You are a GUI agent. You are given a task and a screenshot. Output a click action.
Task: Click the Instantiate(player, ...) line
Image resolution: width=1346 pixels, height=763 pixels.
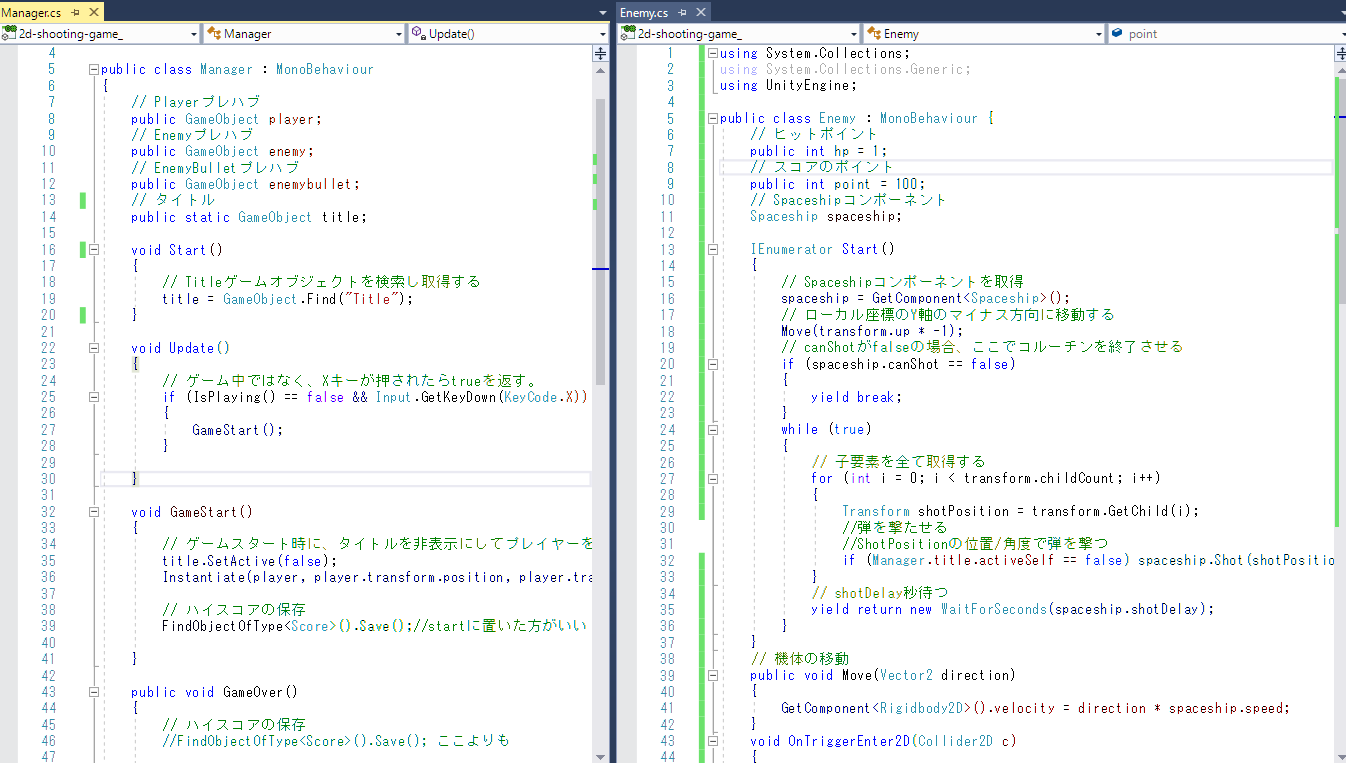coord(376,577)
